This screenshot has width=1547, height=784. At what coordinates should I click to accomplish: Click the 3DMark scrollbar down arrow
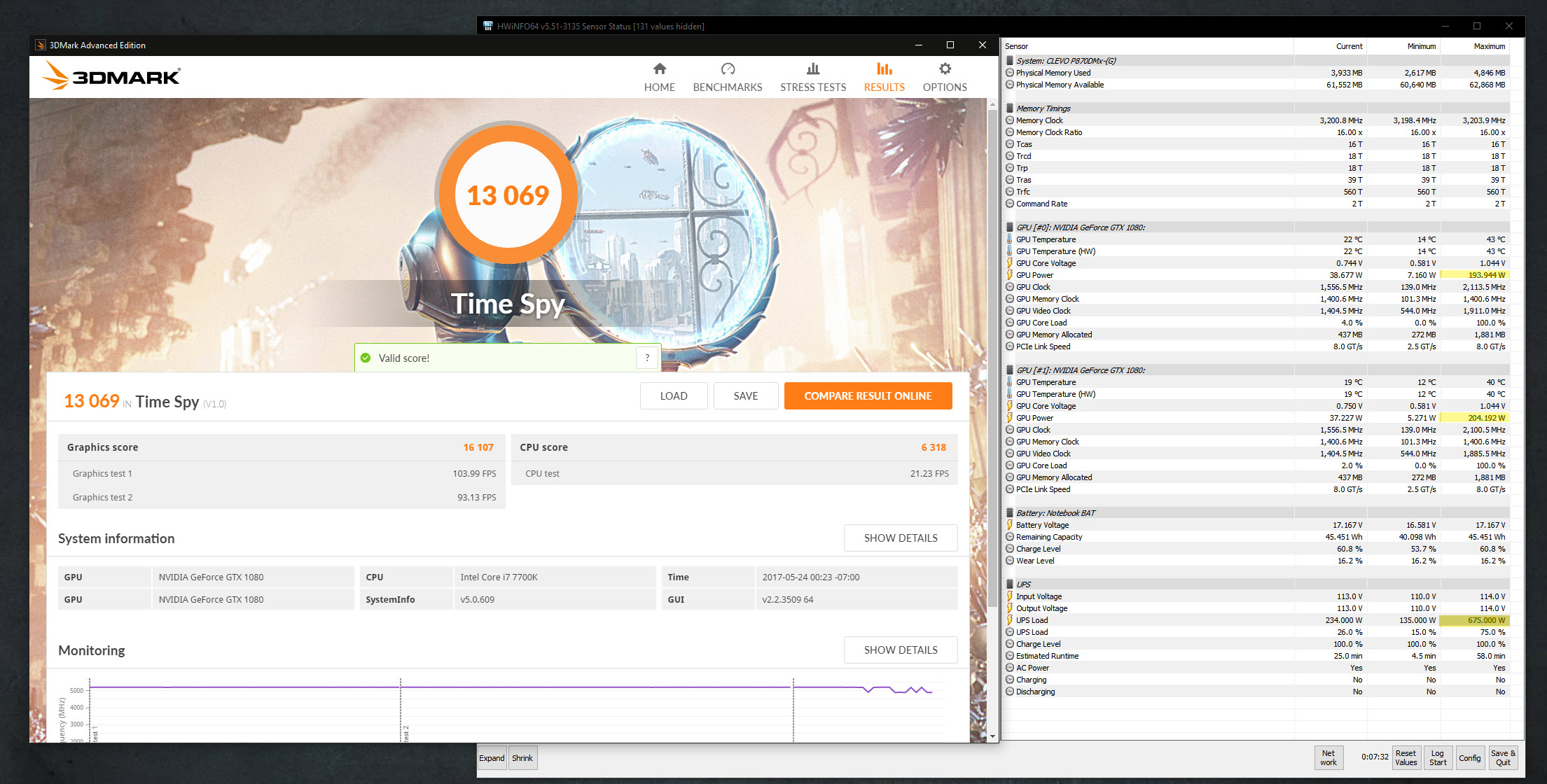point(992,736)
